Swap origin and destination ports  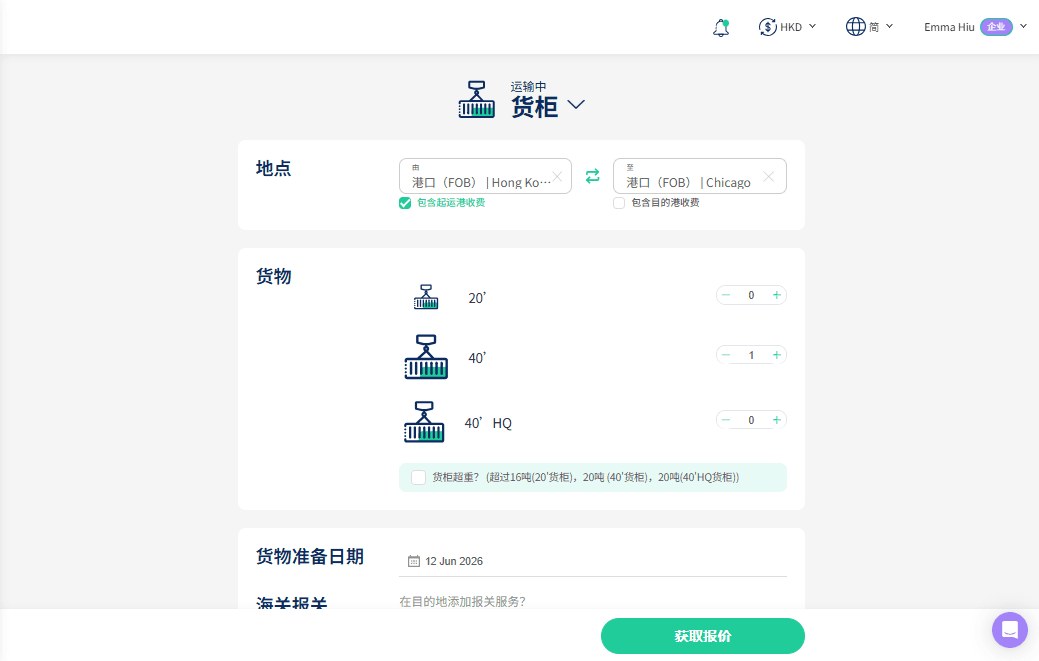[592, 176]
